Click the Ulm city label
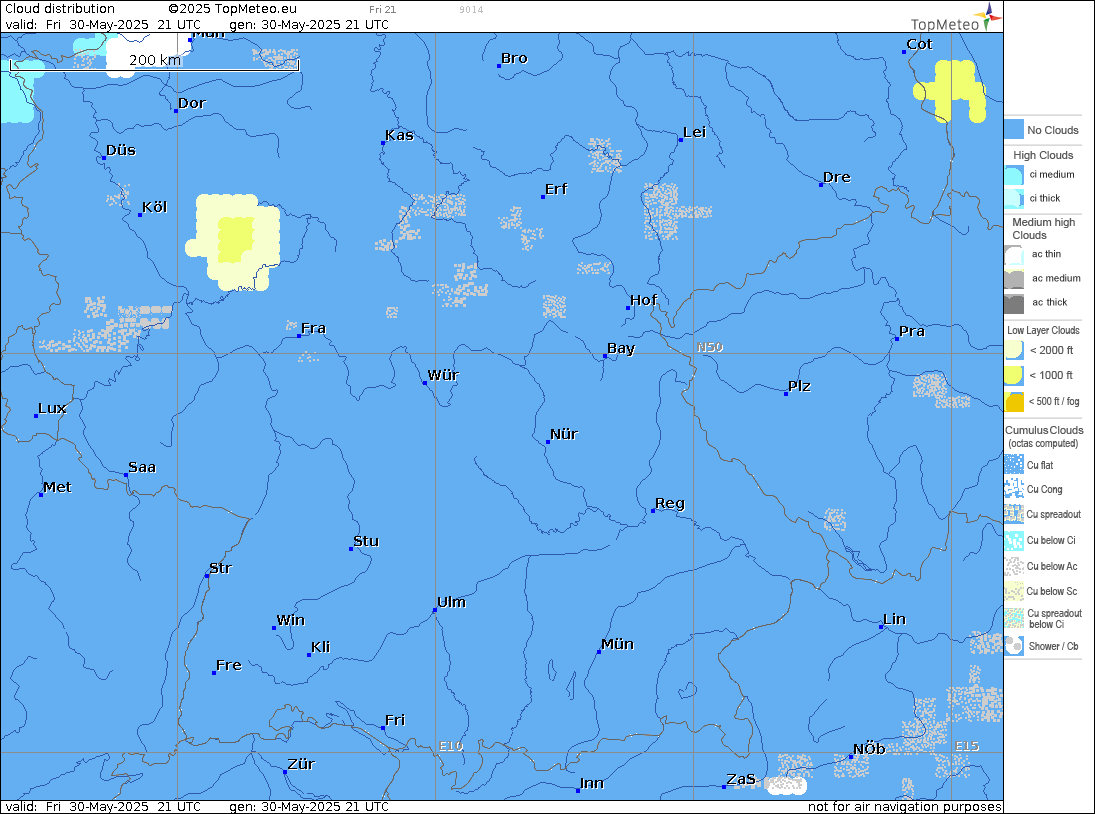Screen dimensions: 1095x814 [451, 602]
